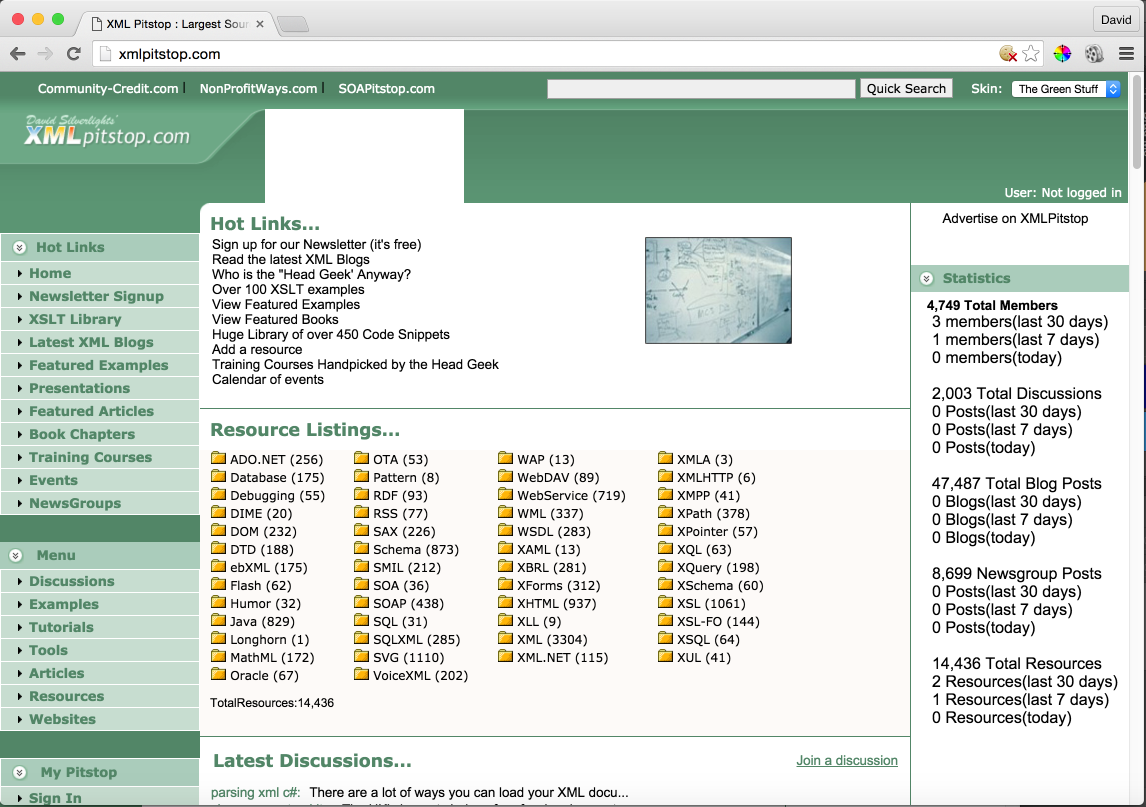This screenshot has height=807, width=1146.
Task: Click the SVG (1110) folder icon
Action: pos(362,656)
